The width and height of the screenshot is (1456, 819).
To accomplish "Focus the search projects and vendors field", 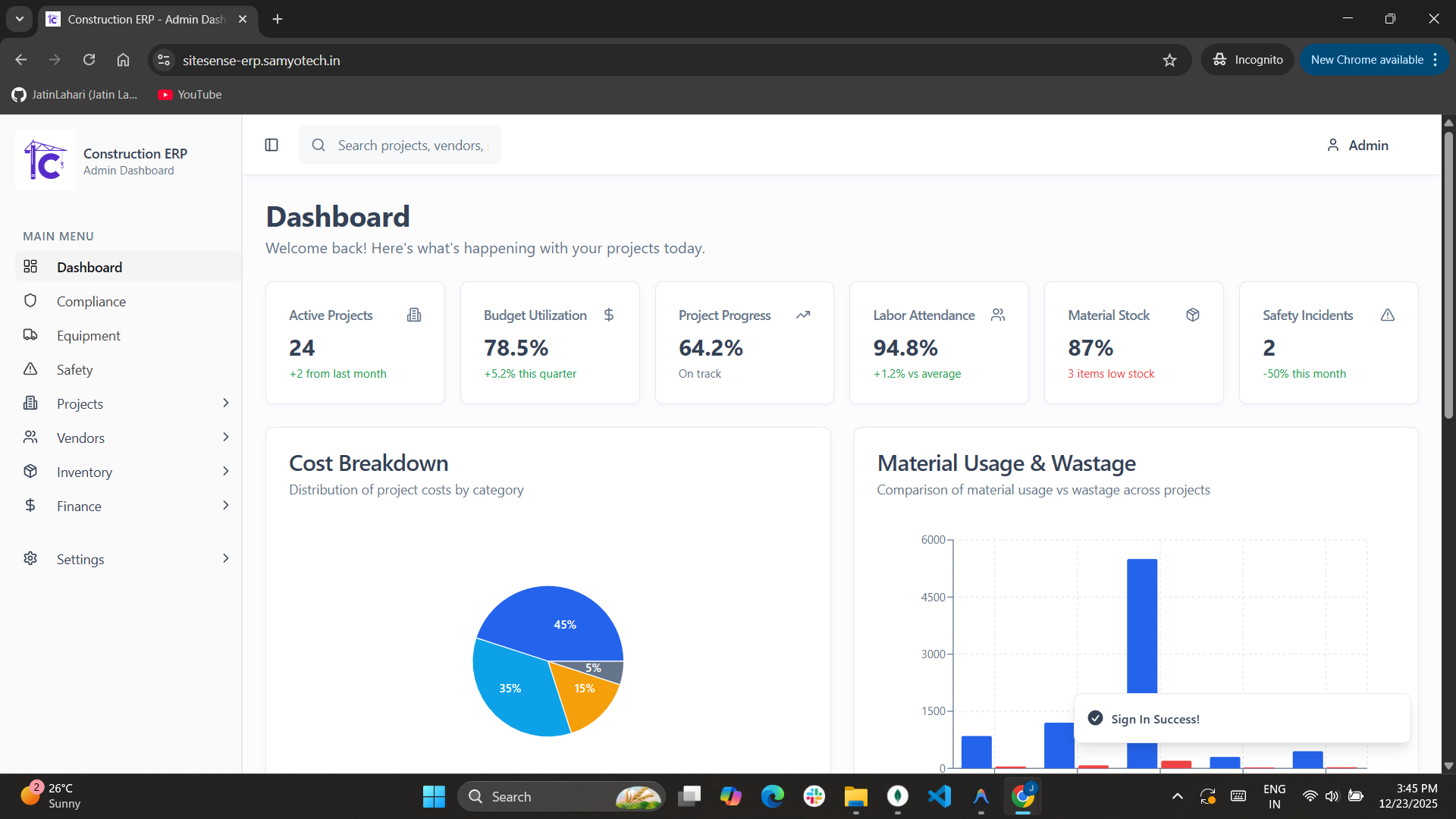I will 410,145.
